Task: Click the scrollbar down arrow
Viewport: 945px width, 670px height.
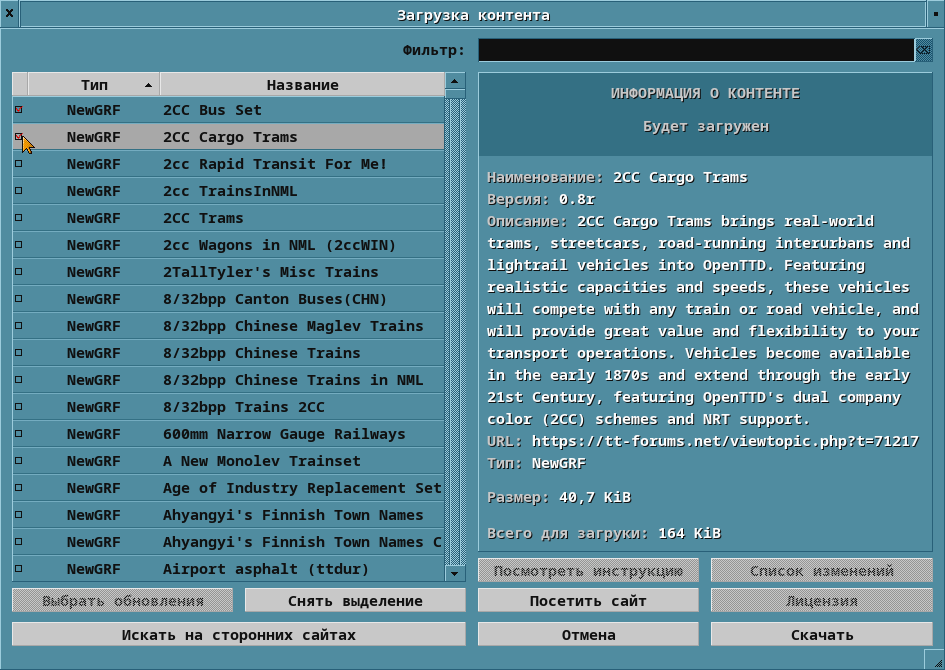Action: pos(454,573)
